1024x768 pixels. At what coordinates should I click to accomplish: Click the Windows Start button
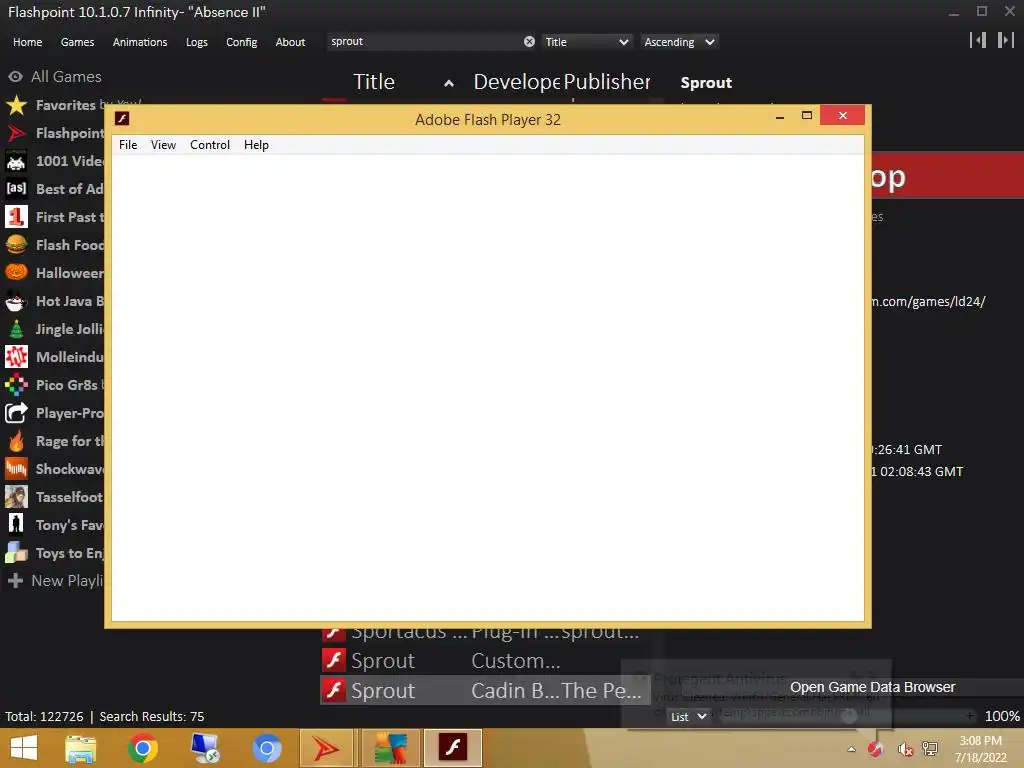[24, 748]
